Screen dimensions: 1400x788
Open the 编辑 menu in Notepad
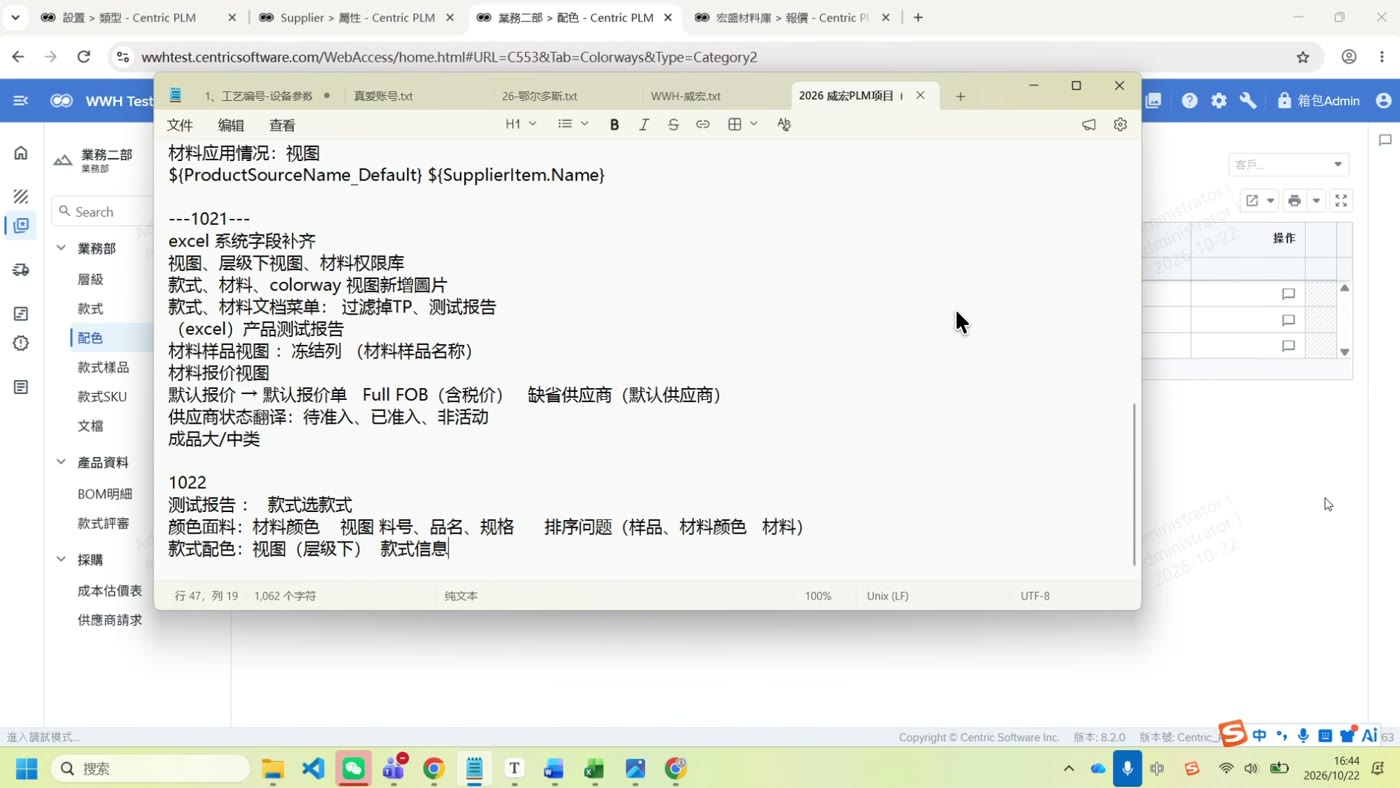pyautogui.click(x=231, y=125)
